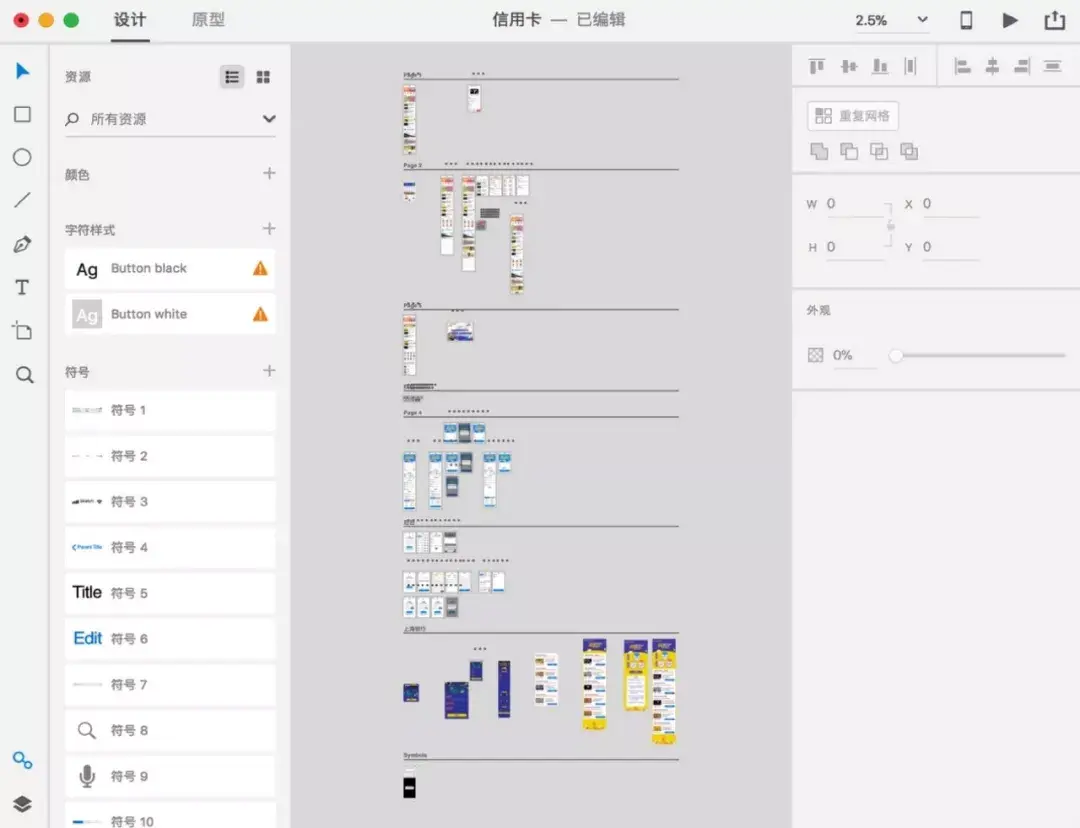Open the Layers panel
The width and height of the screenshot is (1080, 828).
coord(22,803)
